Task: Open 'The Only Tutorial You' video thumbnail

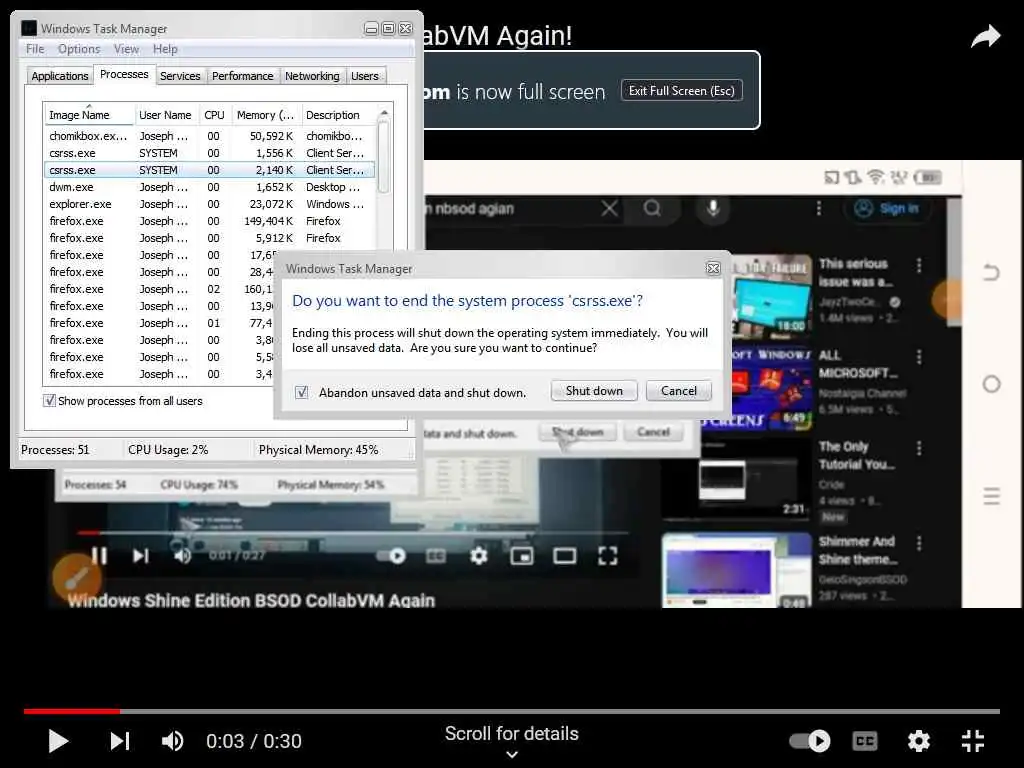Action: pyautogui.click(x=736, y=478)
